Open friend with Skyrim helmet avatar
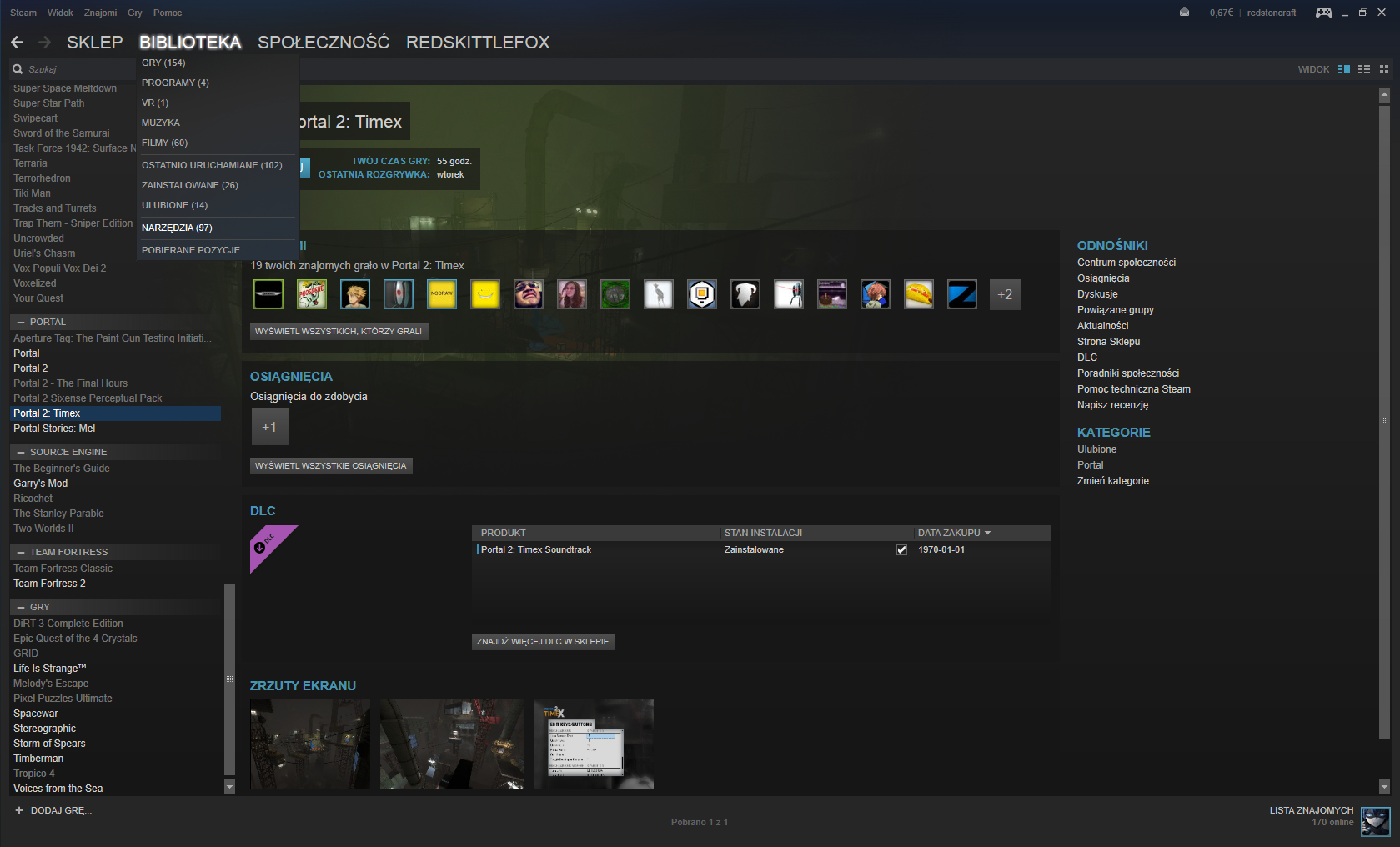 pos(745,294)
